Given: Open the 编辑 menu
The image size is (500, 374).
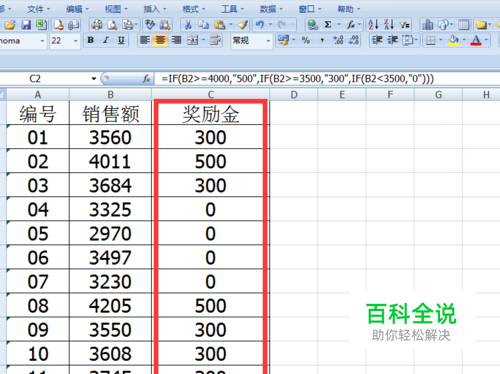Looking at the screenshot, I should 77,9.
